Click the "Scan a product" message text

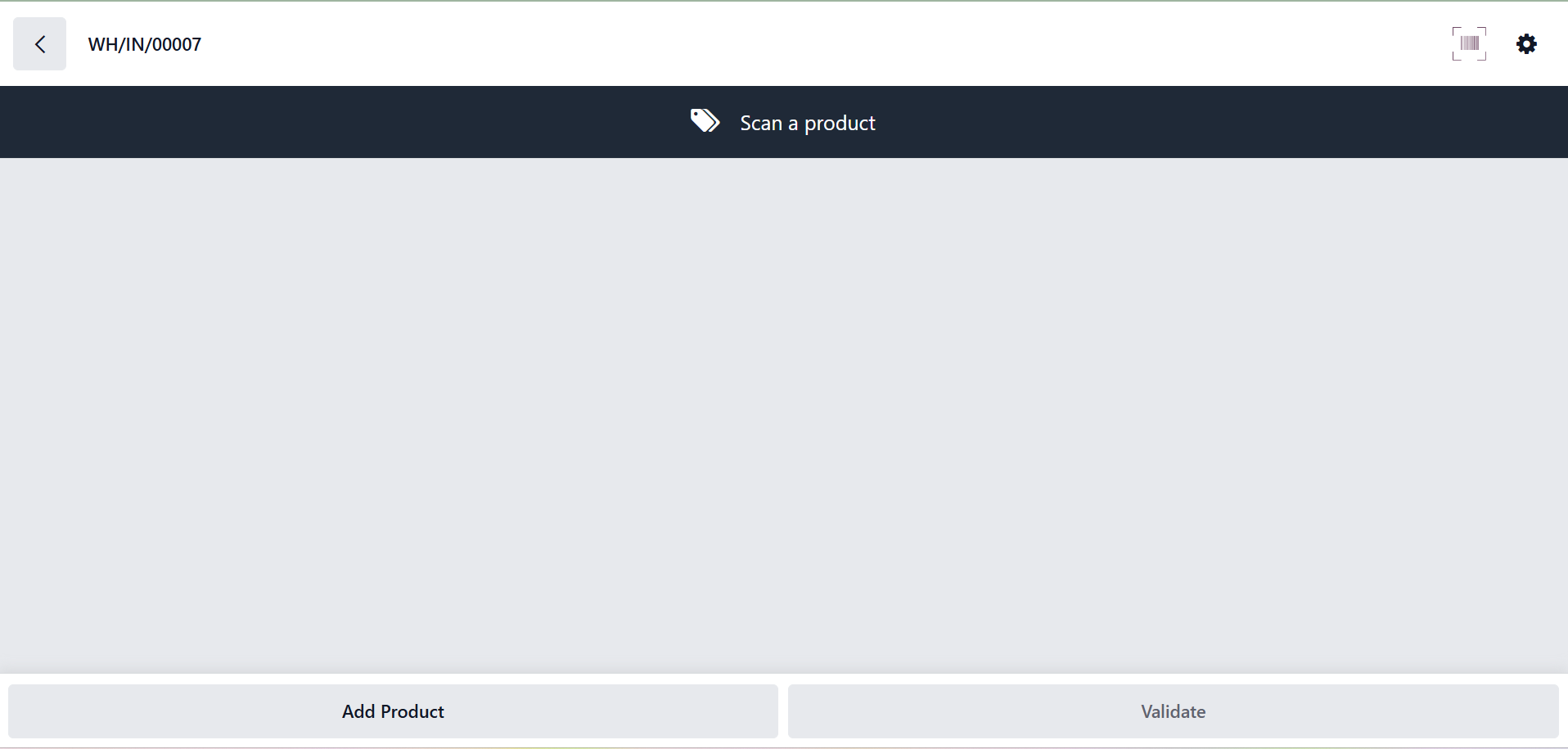click(x=808, y=123)
